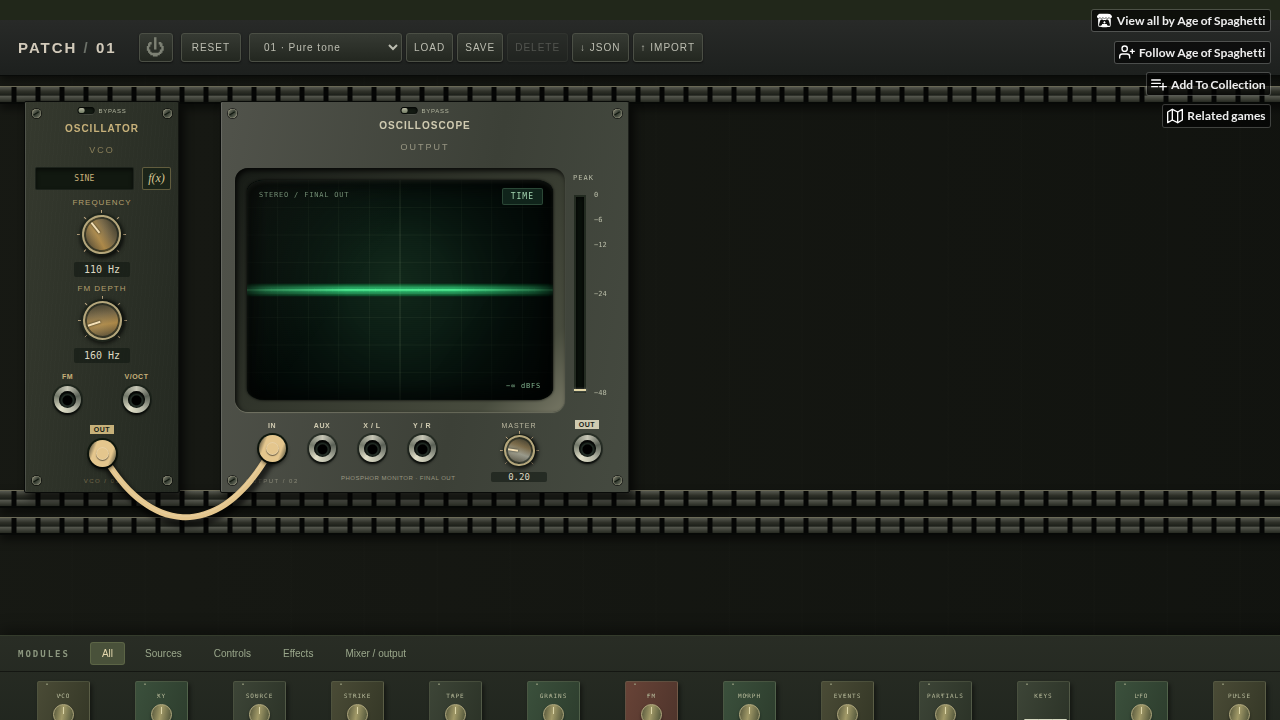The image size is (1280, 720).
Task: Click the Oscillator OUT jack
Action: (102, 454)
